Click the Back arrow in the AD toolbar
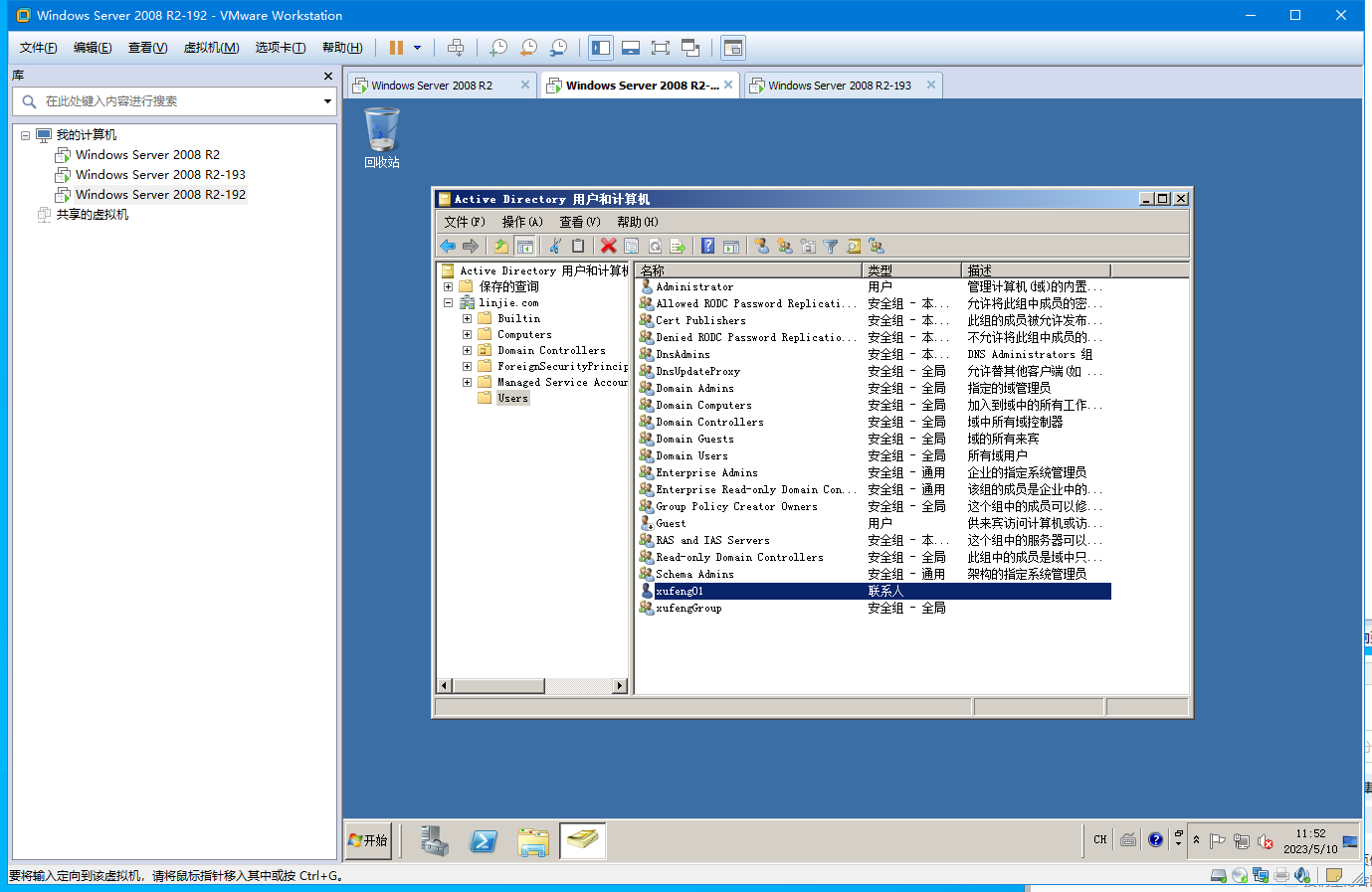 pos(448,246)
